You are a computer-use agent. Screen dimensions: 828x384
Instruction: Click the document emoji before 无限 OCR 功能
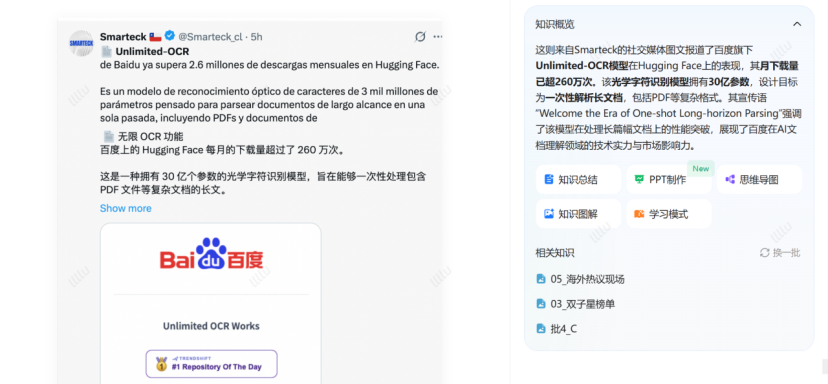108,136
